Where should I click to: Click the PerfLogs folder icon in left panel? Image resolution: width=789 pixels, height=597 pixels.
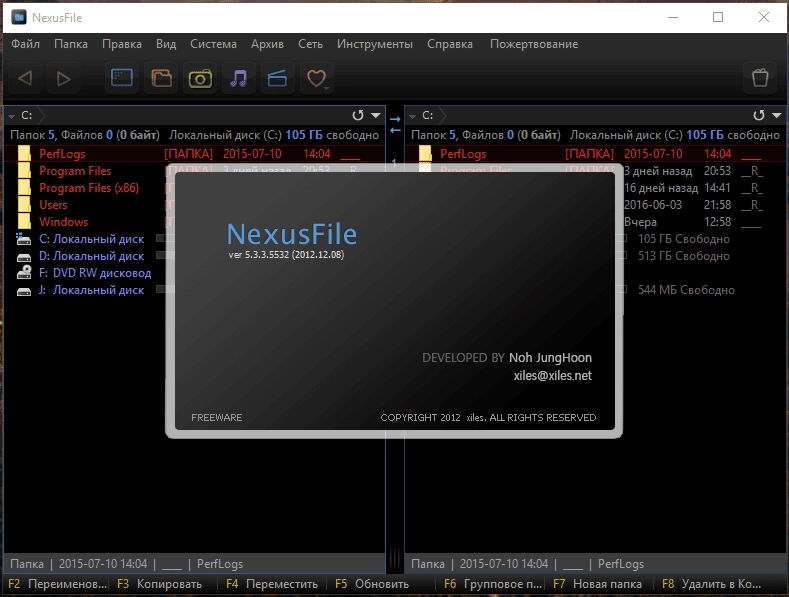pos(24,154)
